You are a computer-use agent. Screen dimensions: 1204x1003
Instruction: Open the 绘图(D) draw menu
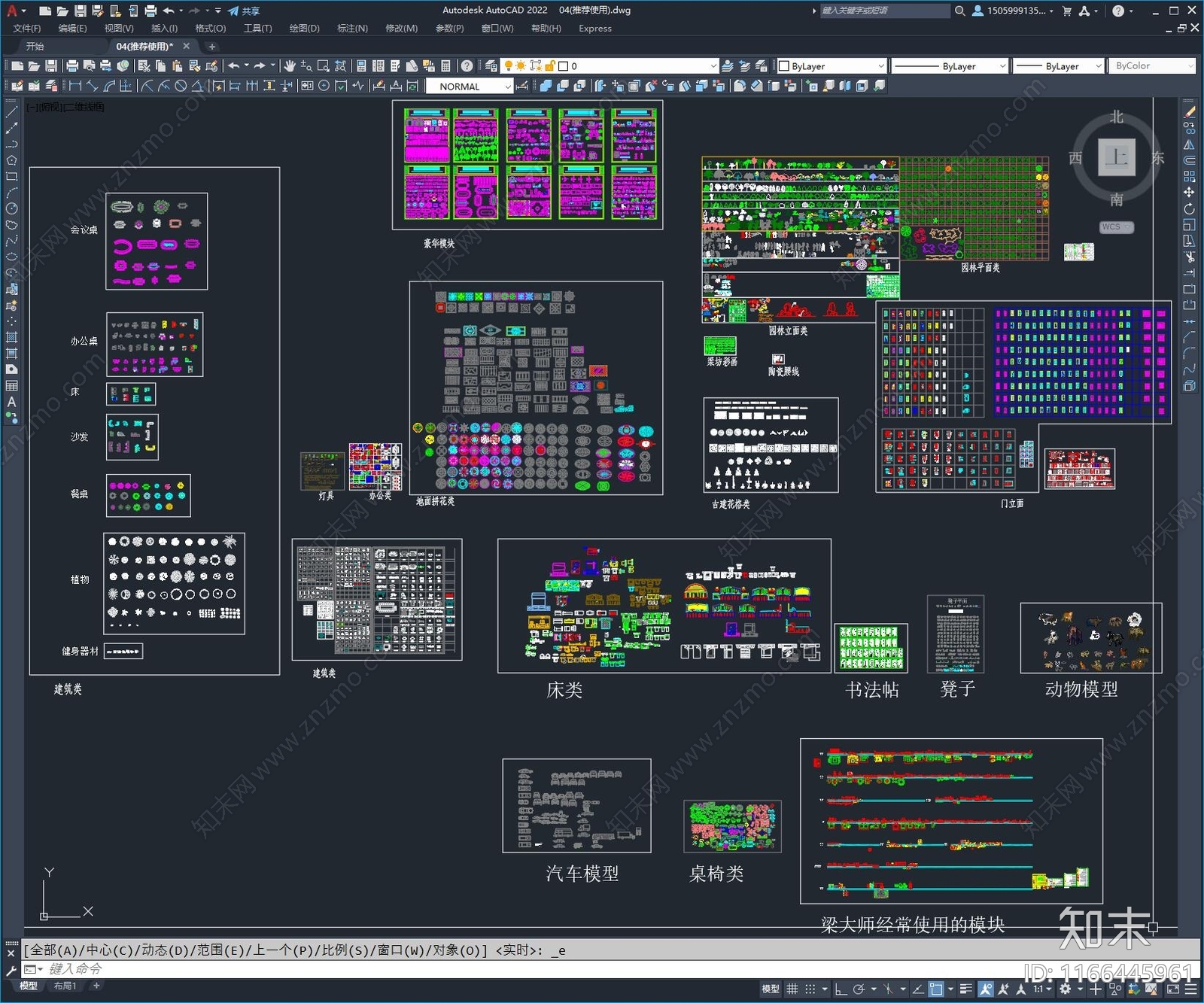point(304,29)
